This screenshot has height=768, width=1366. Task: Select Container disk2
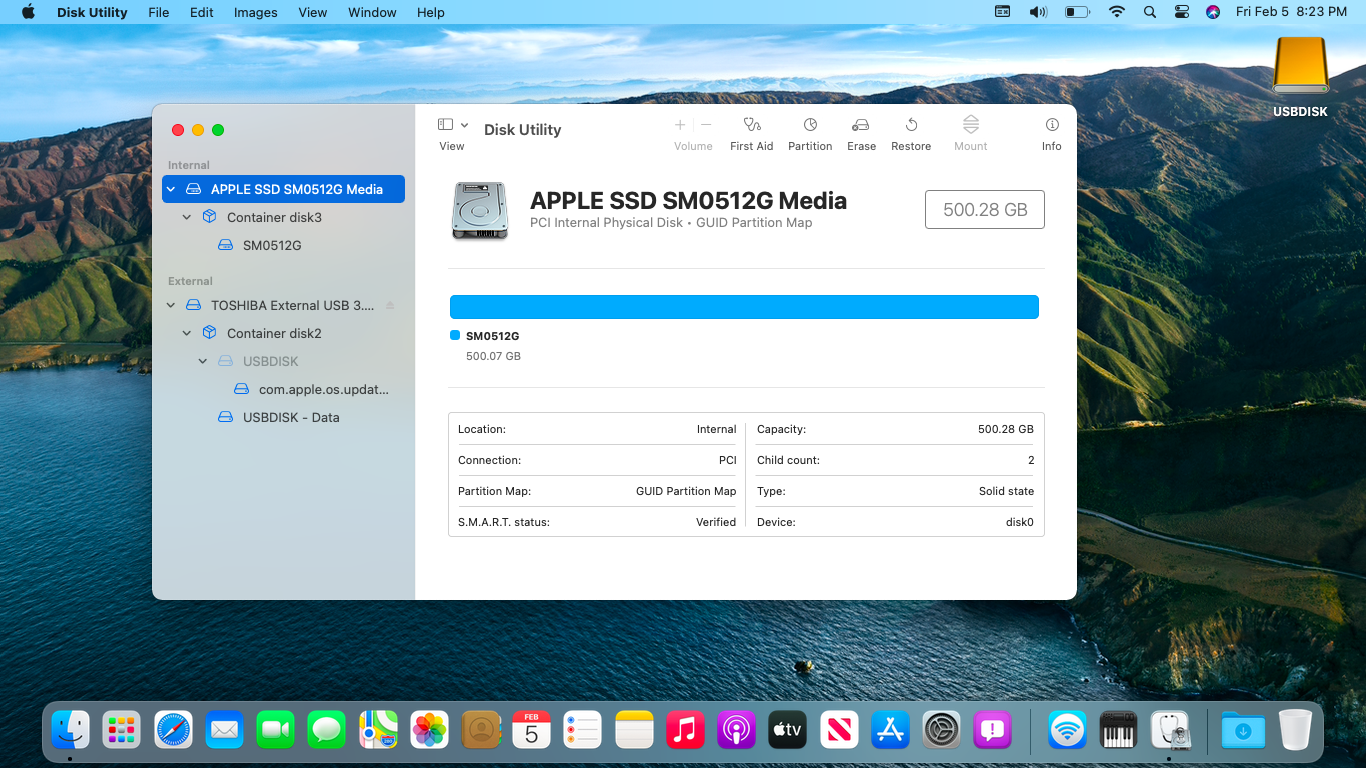click(x=274, y=333)
